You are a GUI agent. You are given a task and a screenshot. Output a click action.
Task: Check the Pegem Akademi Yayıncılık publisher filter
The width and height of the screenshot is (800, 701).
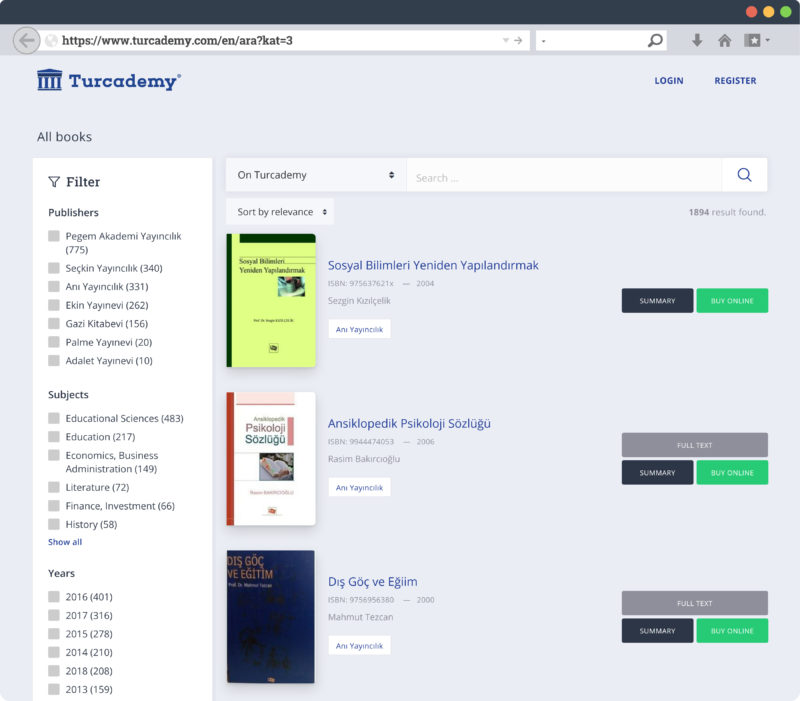click(x=54, y=236)
